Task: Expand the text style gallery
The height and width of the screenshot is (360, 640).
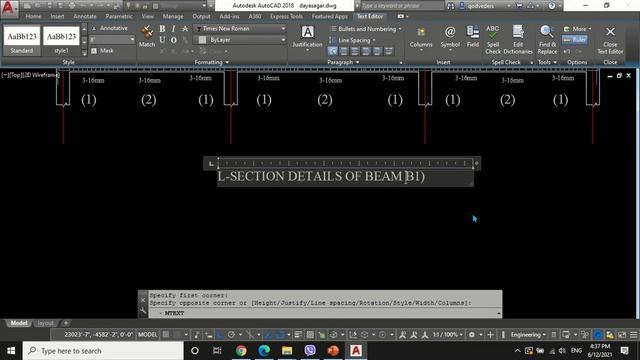Action: 84,52
